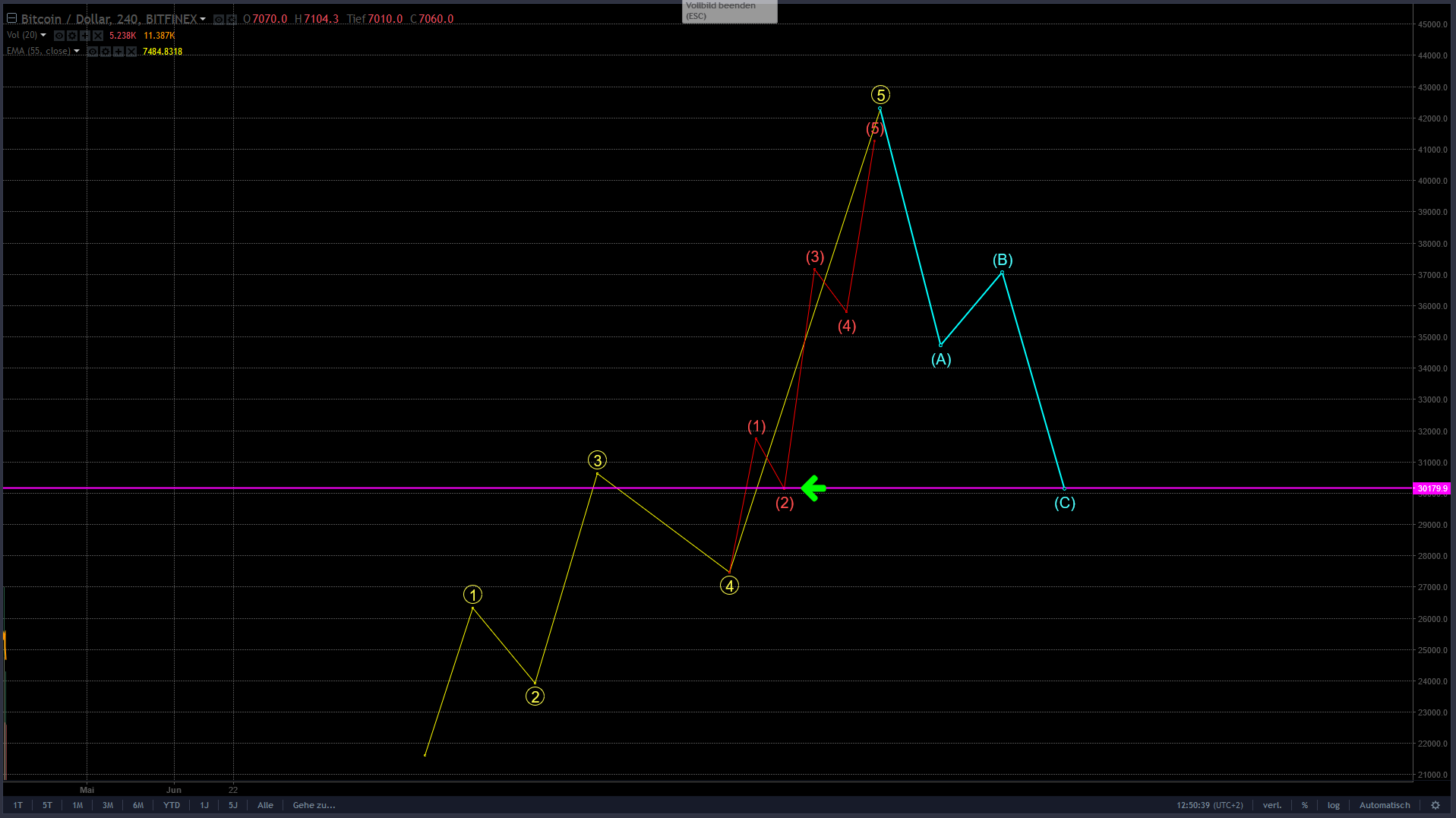Select the red sub-wave label (1)
The width and height of the screenshot is (1456, 818).
(756, 426)
